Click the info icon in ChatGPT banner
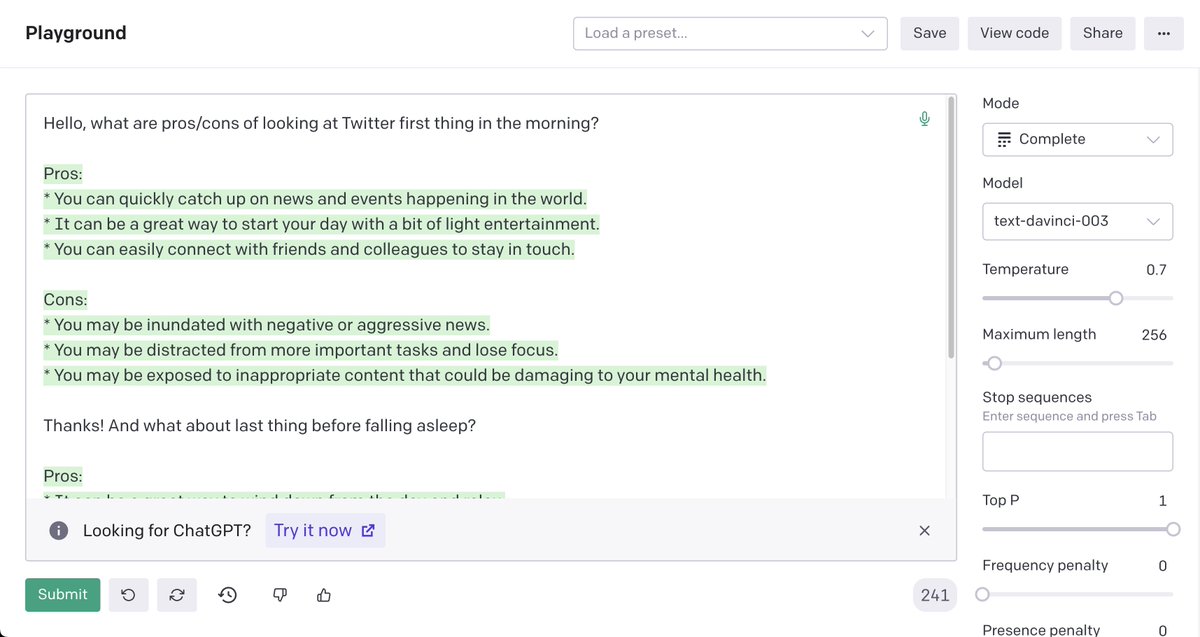 [59, 531]
